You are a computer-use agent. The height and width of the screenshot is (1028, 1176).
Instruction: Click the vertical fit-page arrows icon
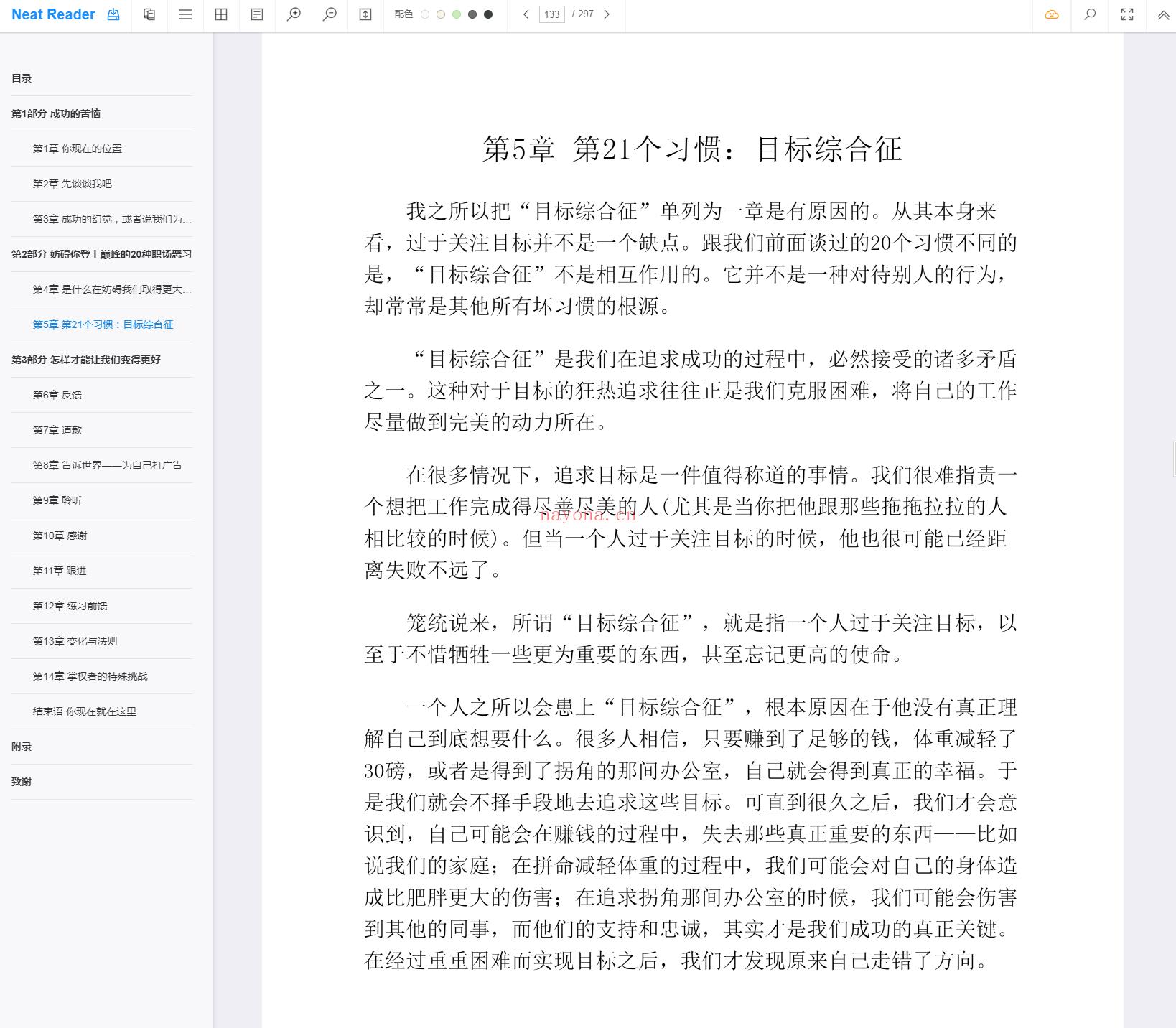click(365, 14)
